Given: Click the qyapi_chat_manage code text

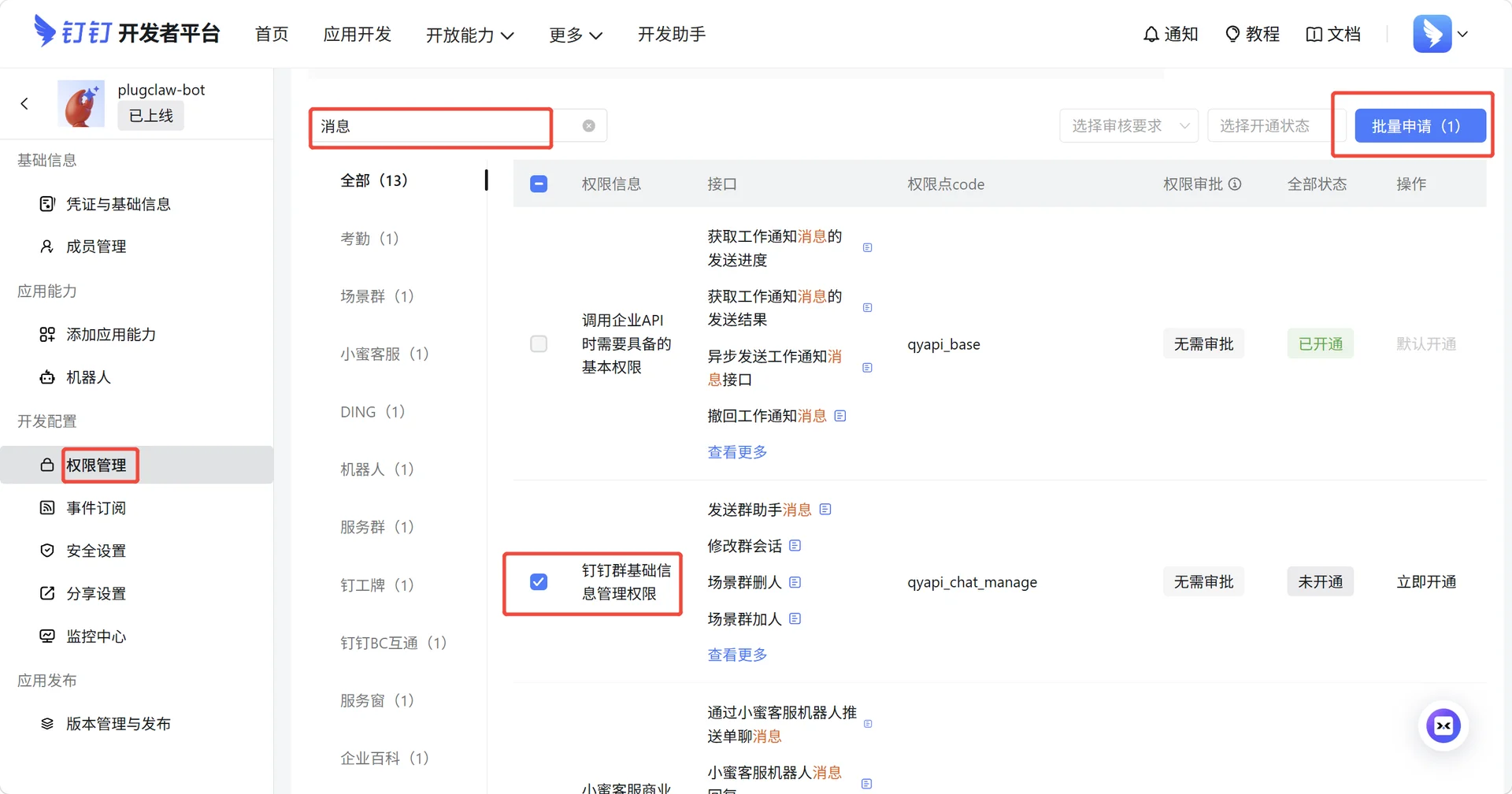Looking at the screenshot, I should (972, 583).
